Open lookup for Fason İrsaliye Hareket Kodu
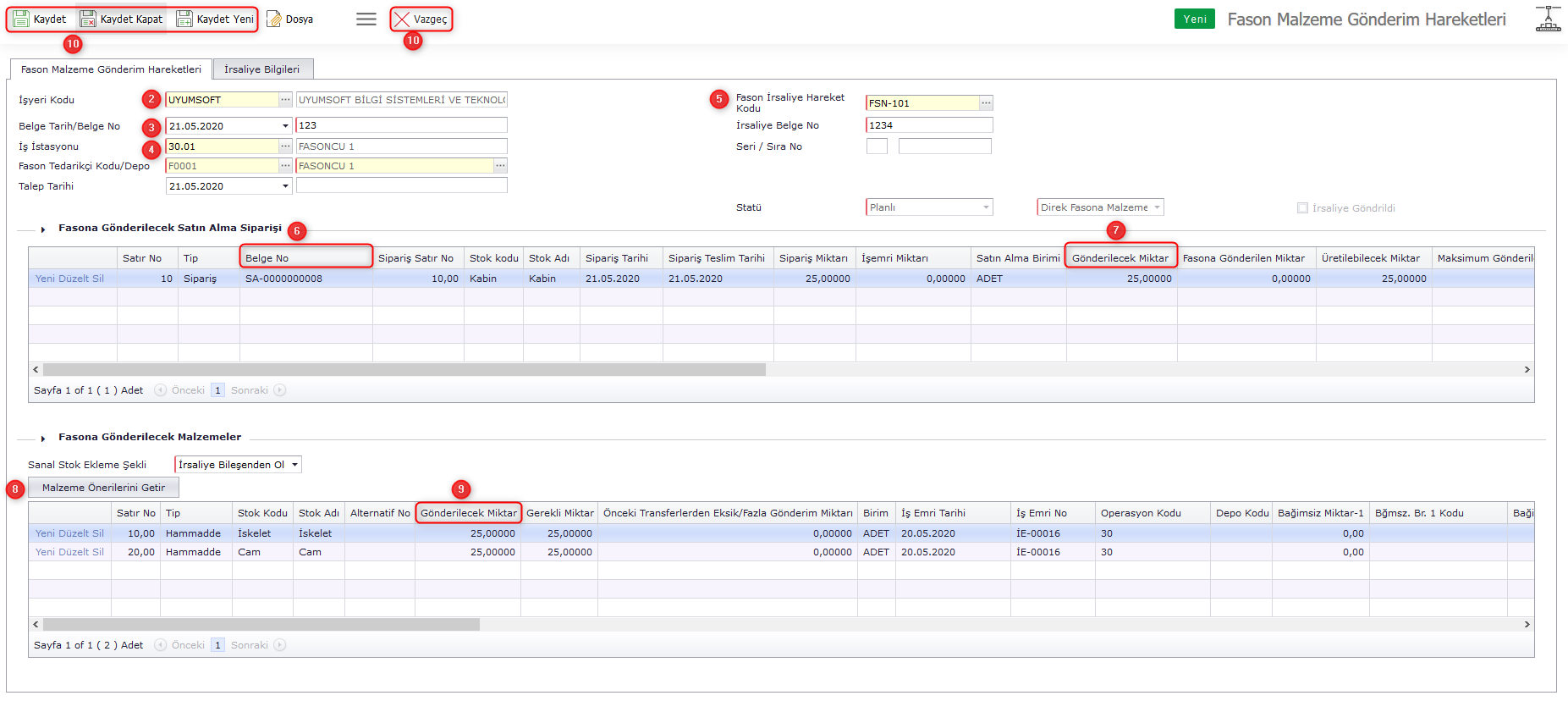 [x=986, y=103]
